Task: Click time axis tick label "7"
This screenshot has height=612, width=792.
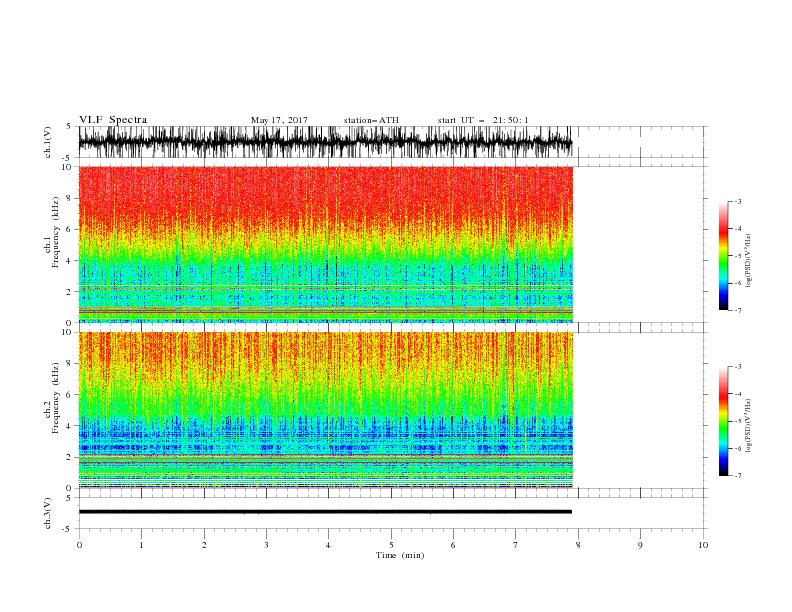Action: 516,545
